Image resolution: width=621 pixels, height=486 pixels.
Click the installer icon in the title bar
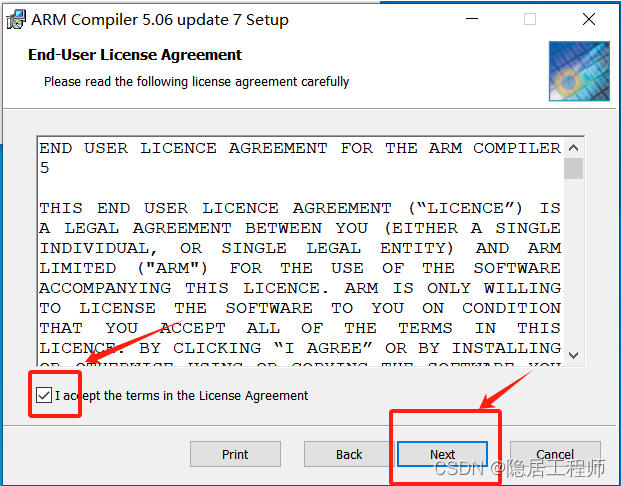point(16,19)
